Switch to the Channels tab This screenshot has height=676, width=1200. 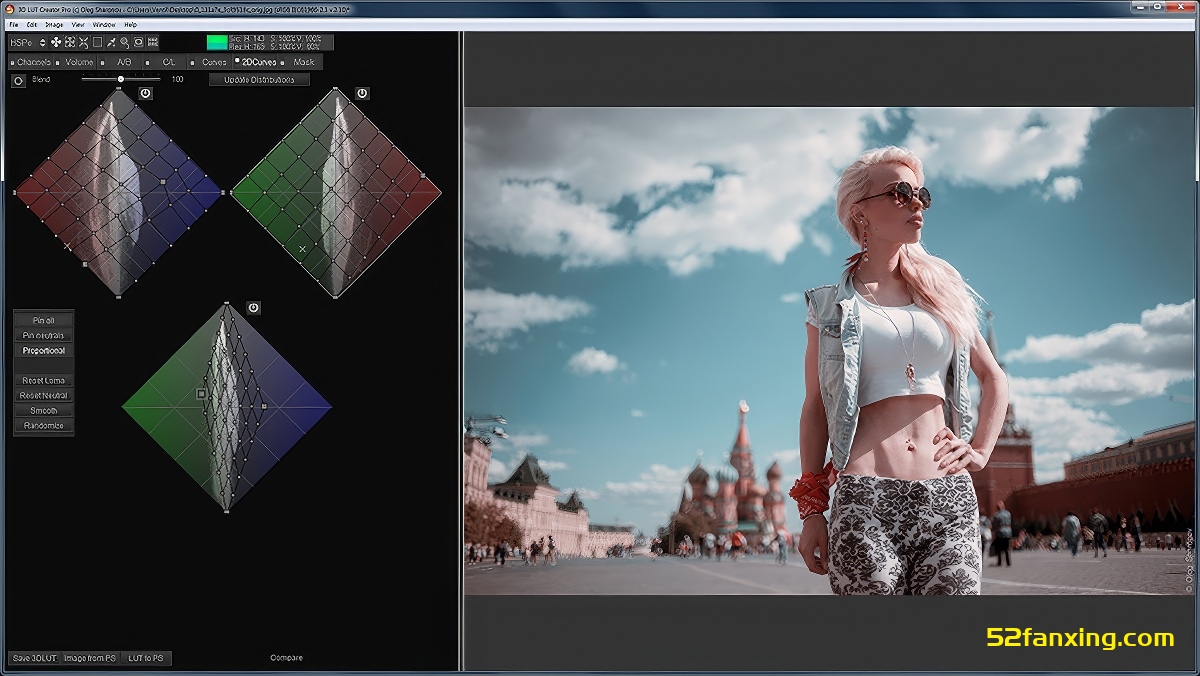(x=32, y=62)
